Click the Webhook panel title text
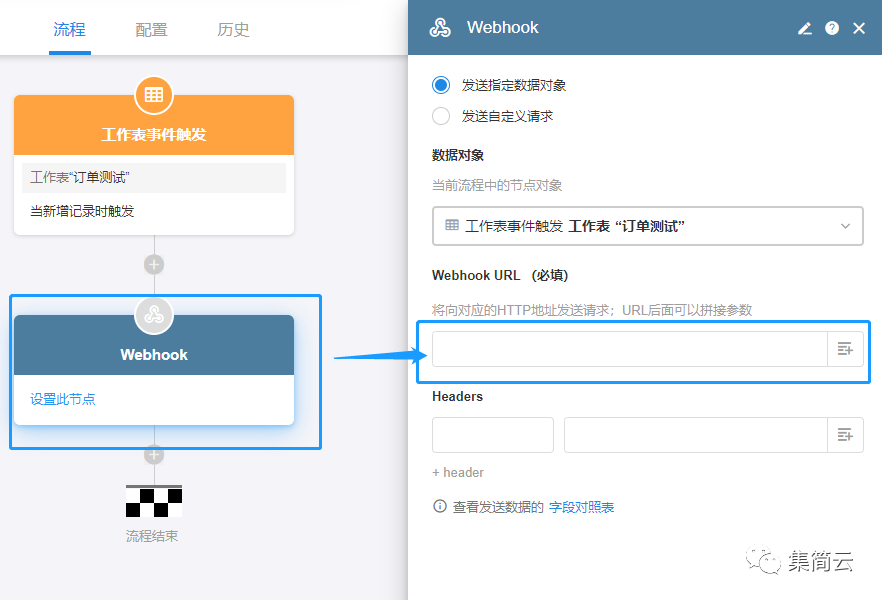This screenshot has height=600, width=882. click(502, 28)
